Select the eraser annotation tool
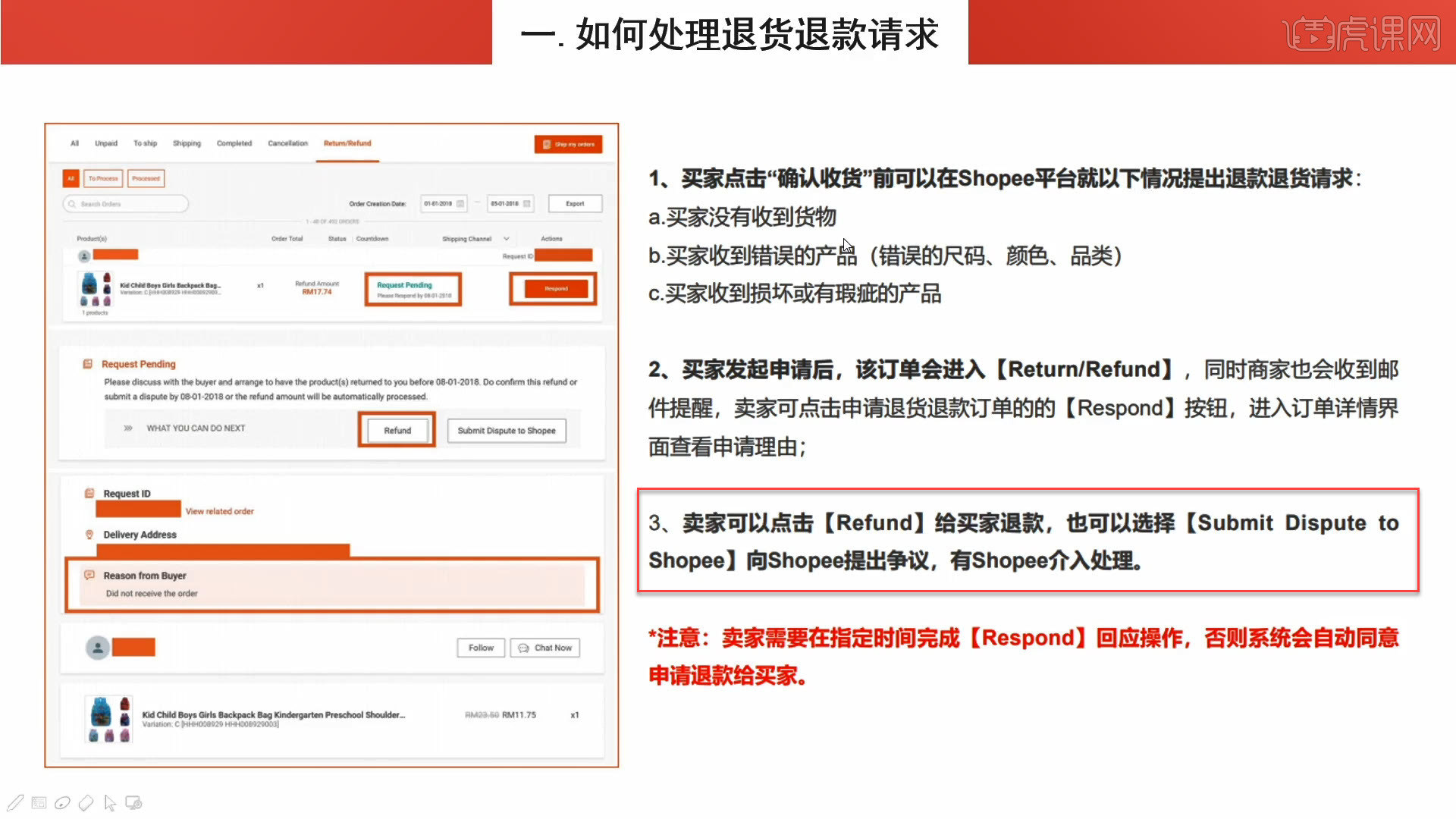 pos(86,802)
